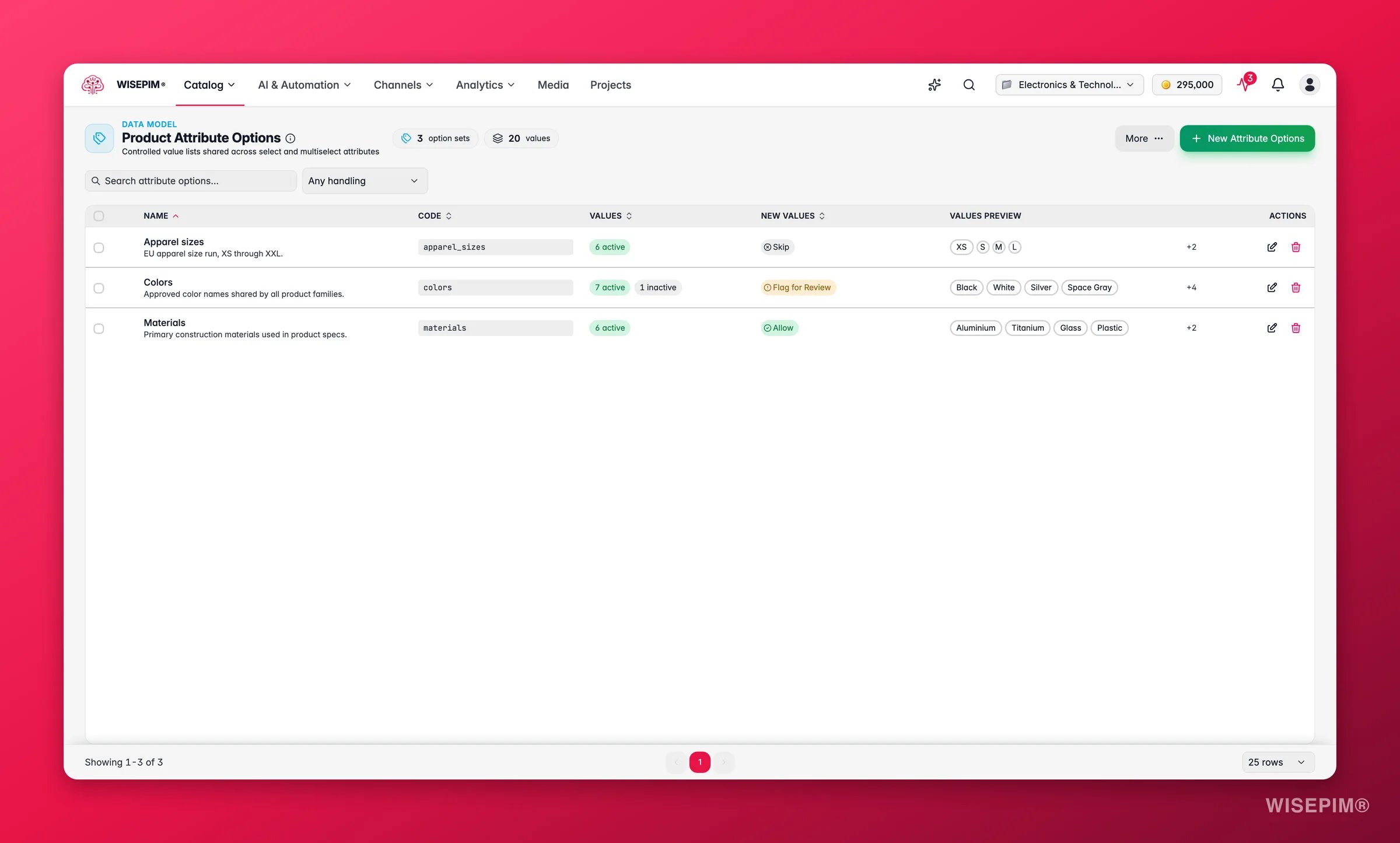Click the 3 option sets badge
This screenshot has height=843, width=1400.
(x=435, y=138)
